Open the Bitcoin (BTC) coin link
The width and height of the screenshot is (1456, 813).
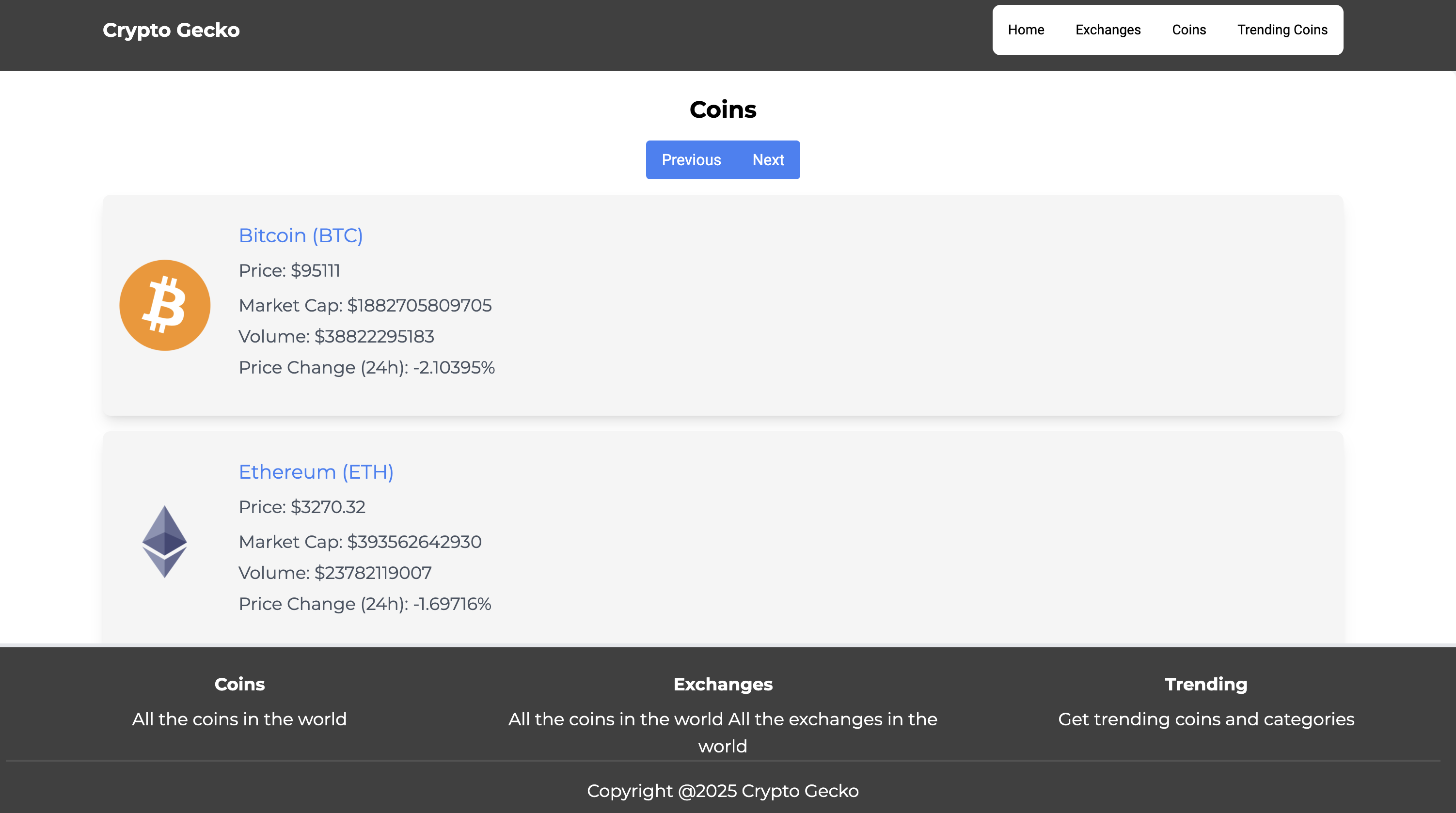pos(301,235)
